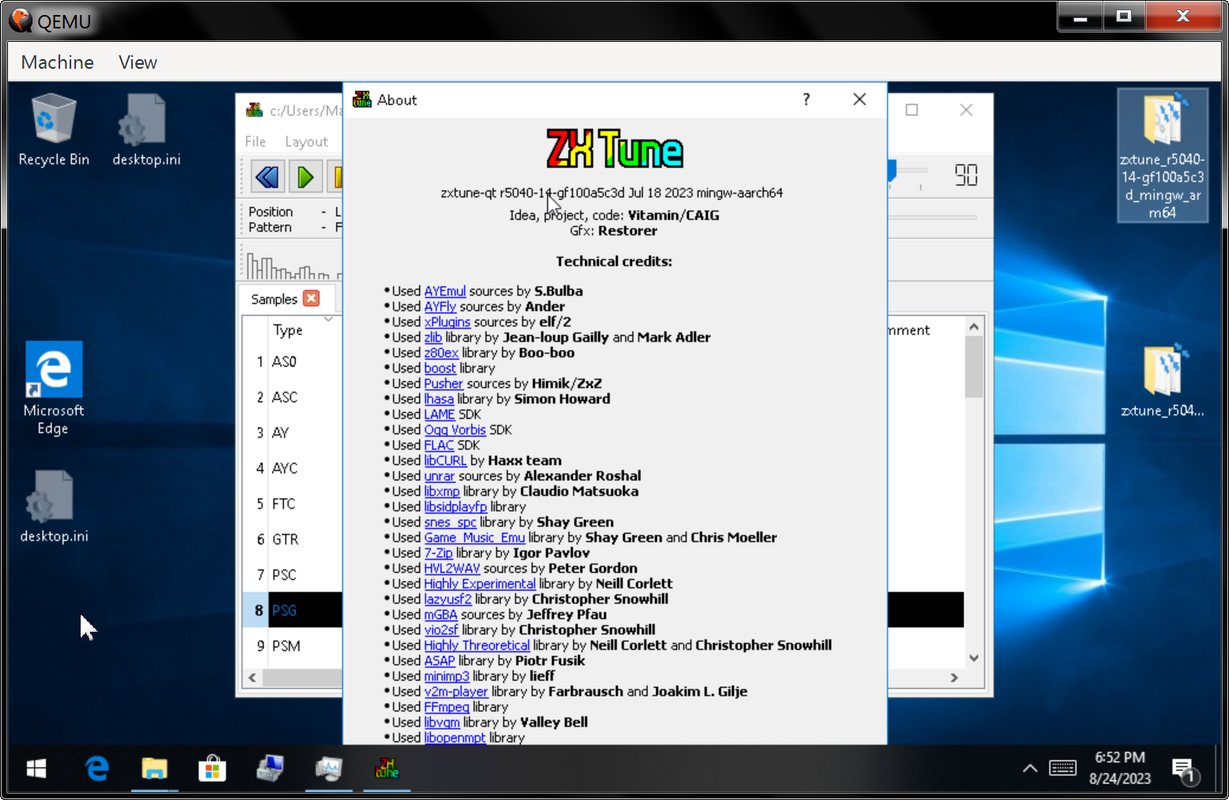Click the volume slider handle in ZXTune
Viewport: 1229px width, 800px height.
point(892,172)
